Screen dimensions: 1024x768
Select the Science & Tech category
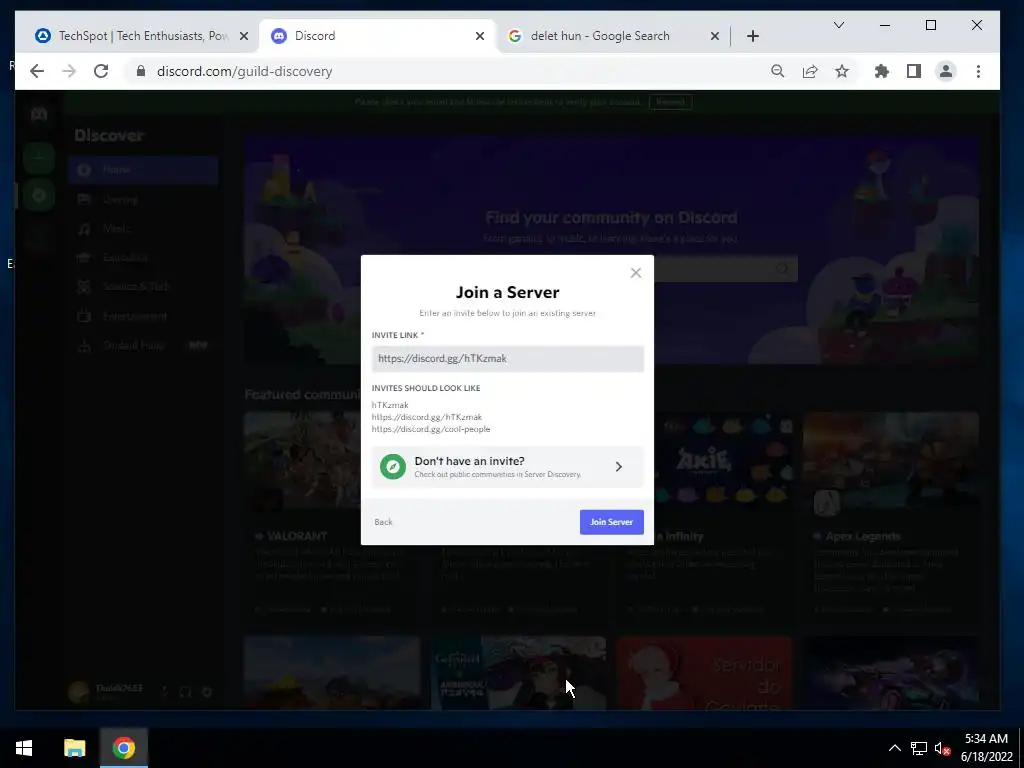(143, 287)
